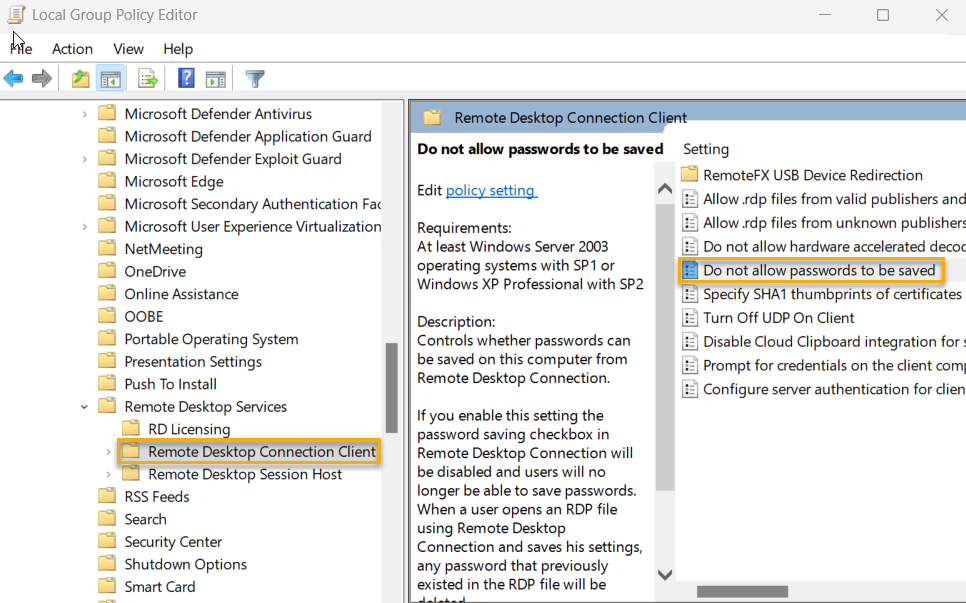Open the Up One Level folder icon

click(x=79, y=78)
